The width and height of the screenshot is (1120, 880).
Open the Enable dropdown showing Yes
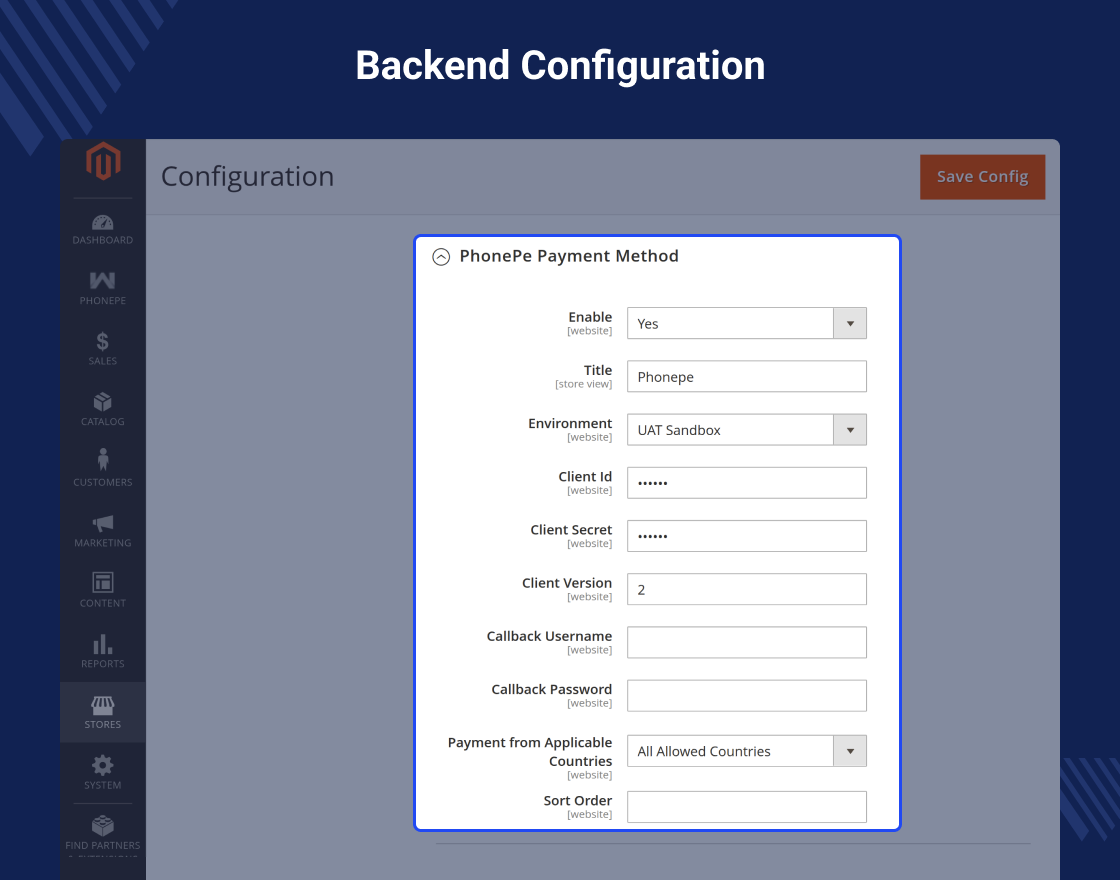point(746,324)
